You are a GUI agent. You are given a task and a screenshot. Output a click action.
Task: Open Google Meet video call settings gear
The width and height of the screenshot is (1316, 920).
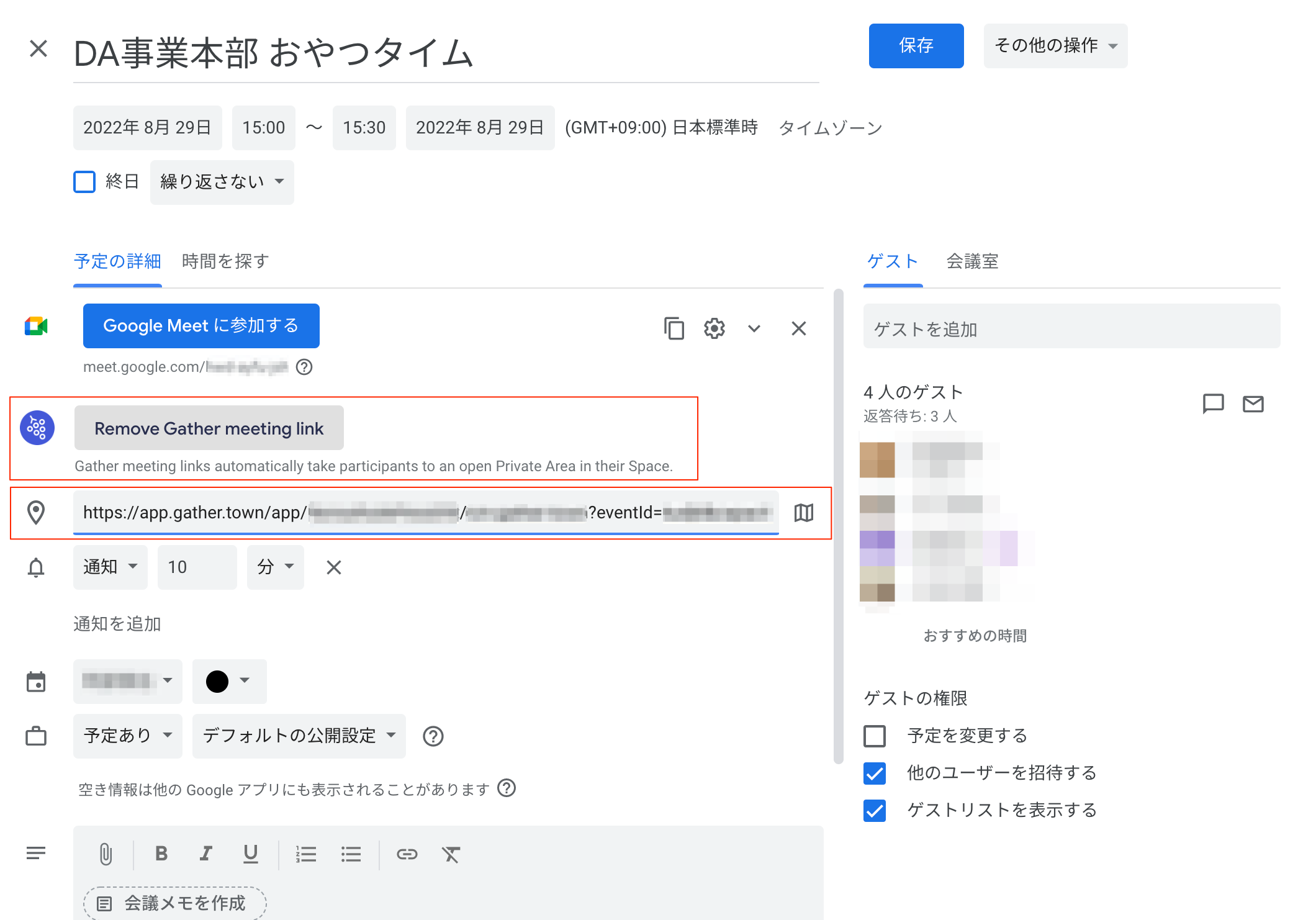(714, 328)
